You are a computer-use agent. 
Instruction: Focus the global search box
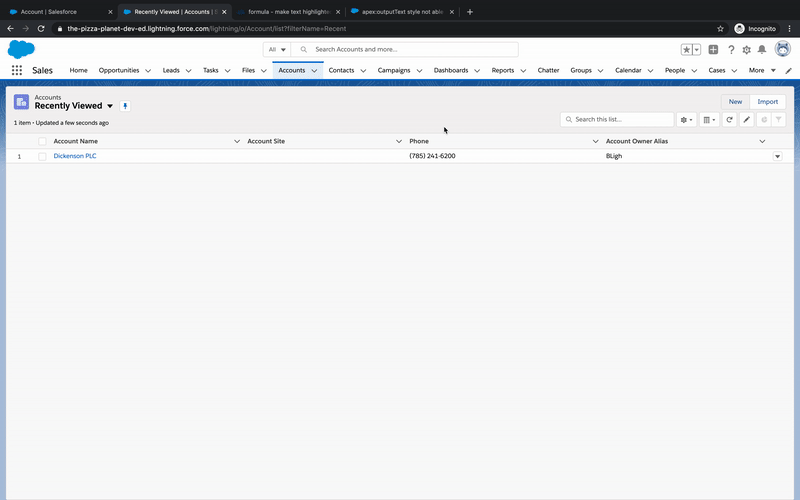pos(405,49)
